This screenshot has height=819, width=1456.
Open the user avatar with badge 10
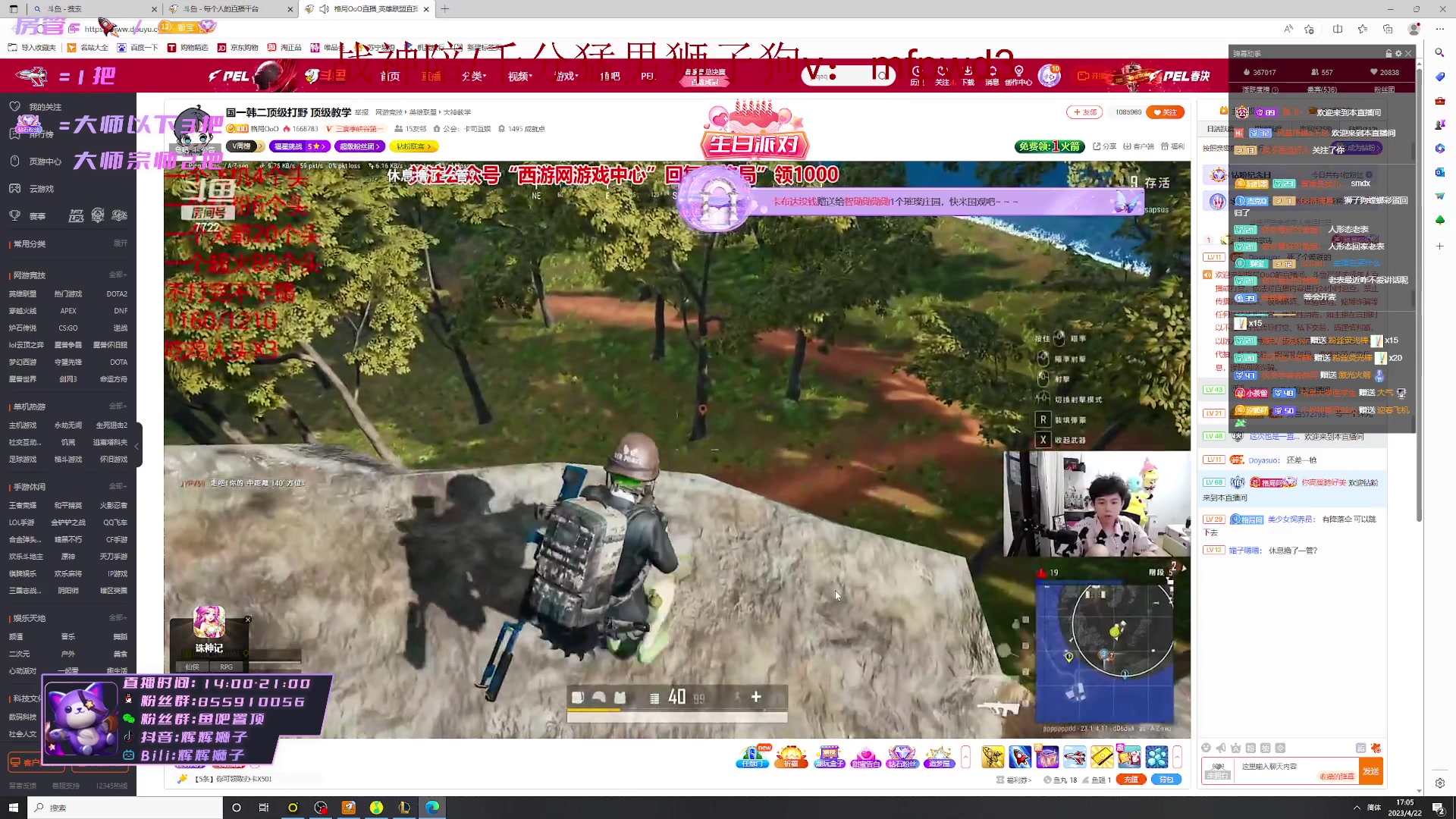coord(1049,76)
